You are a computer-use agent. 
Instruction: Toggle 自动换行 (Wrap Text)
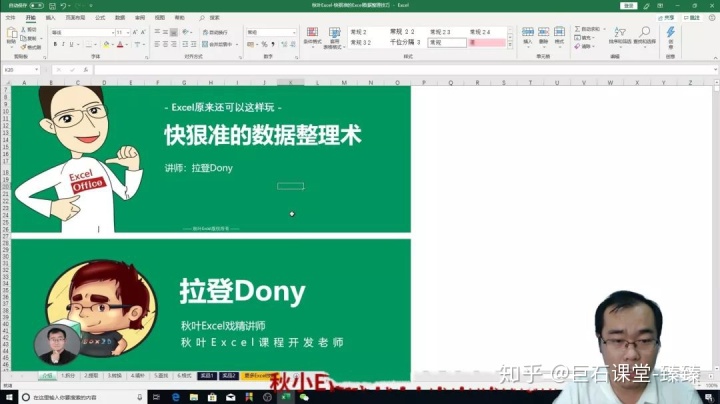coord(215,33)
